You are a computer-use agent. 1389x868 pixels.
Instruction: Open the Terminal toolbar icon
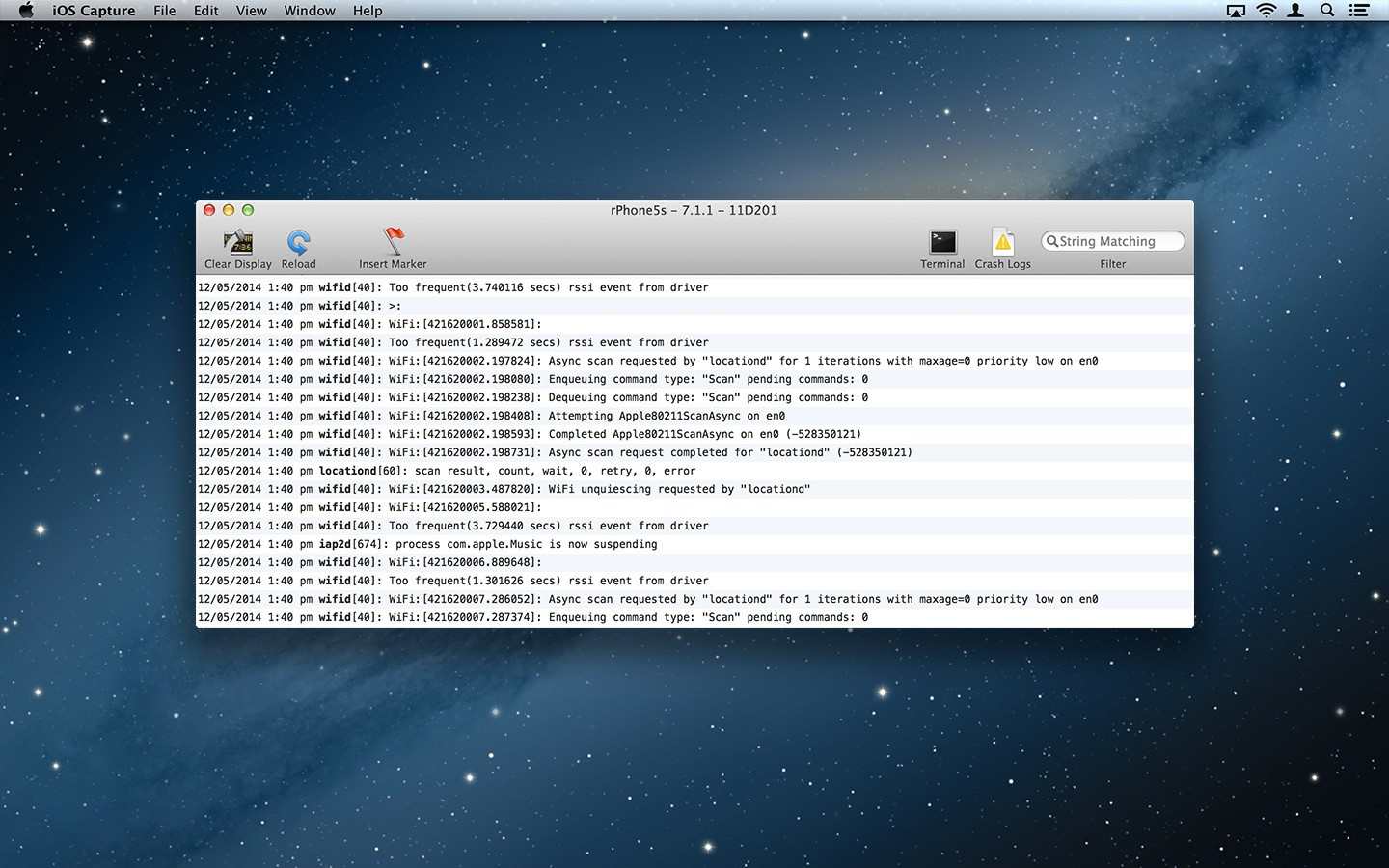942,242
